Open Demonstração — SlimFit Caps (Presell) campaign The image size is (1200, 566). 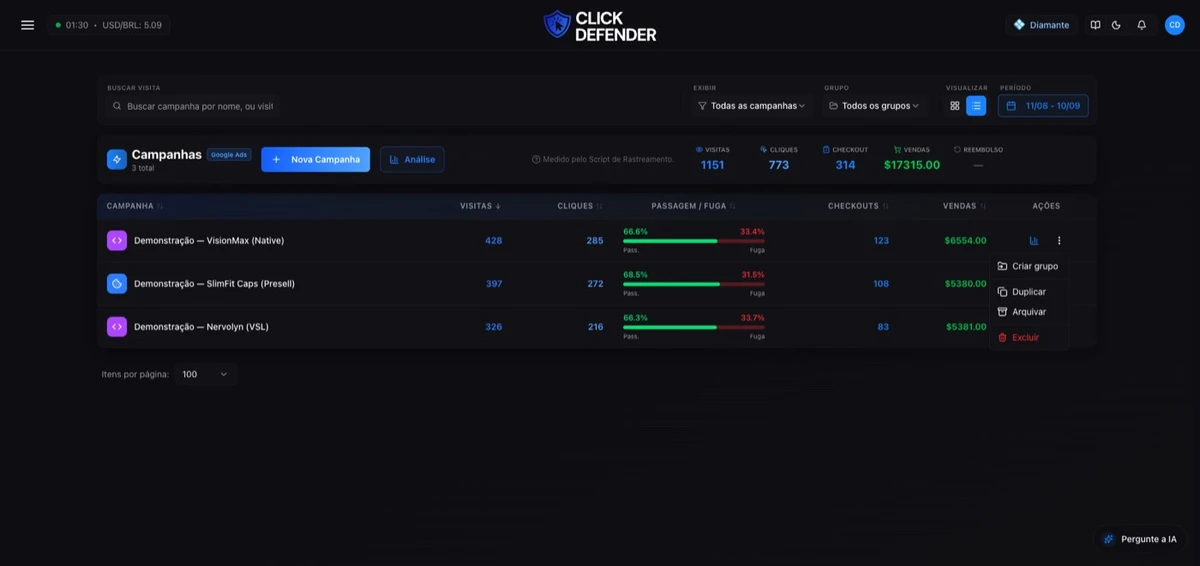[214, 284]
